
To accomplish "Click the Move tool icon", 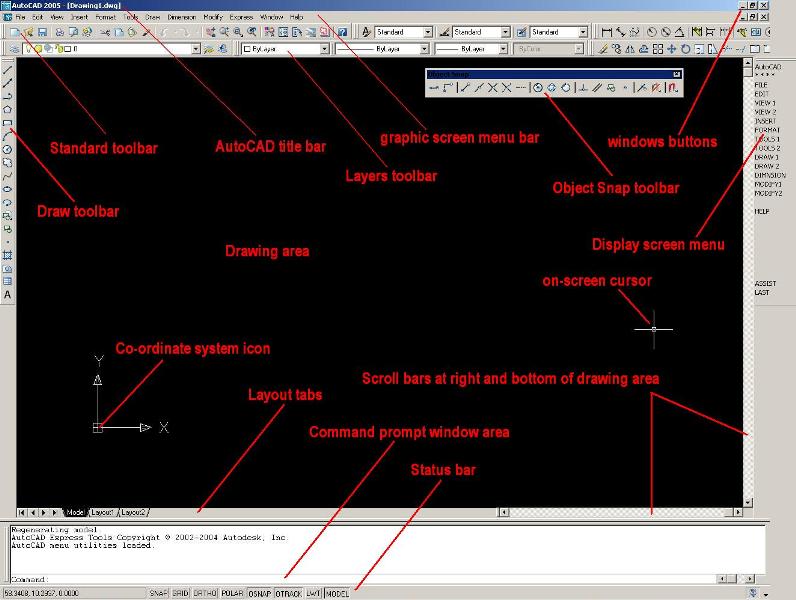I will (x=672, y=49).
